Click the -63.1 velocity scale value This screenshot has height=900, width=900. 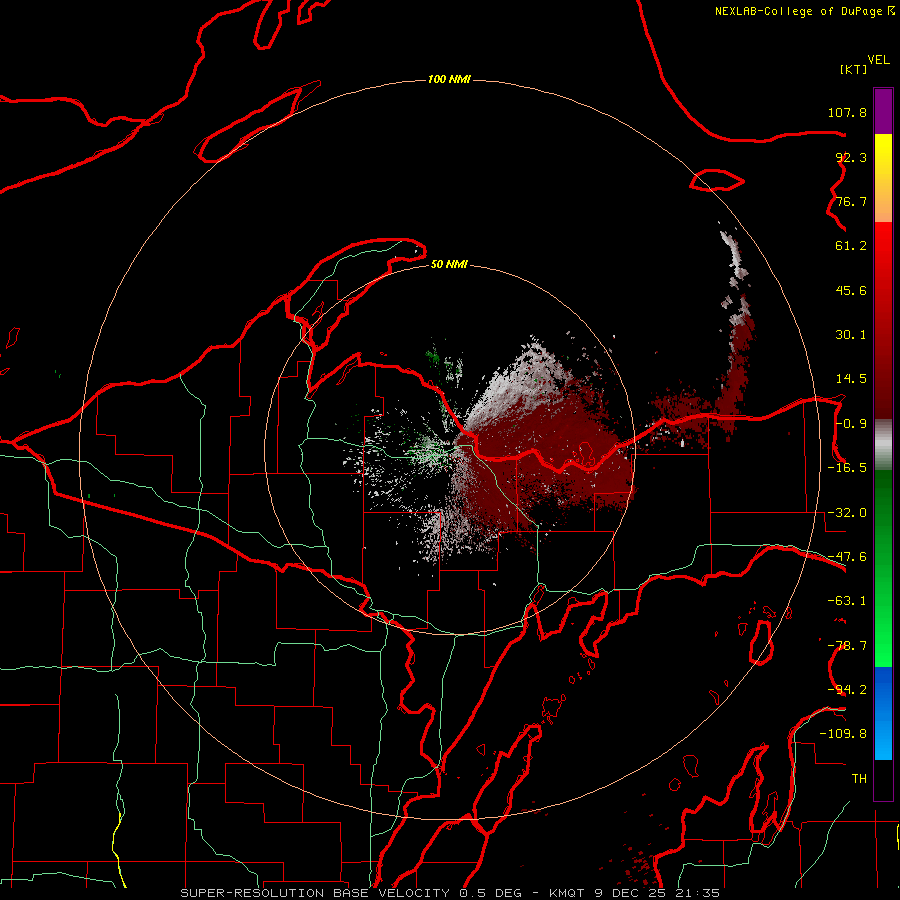click(847, 601)
